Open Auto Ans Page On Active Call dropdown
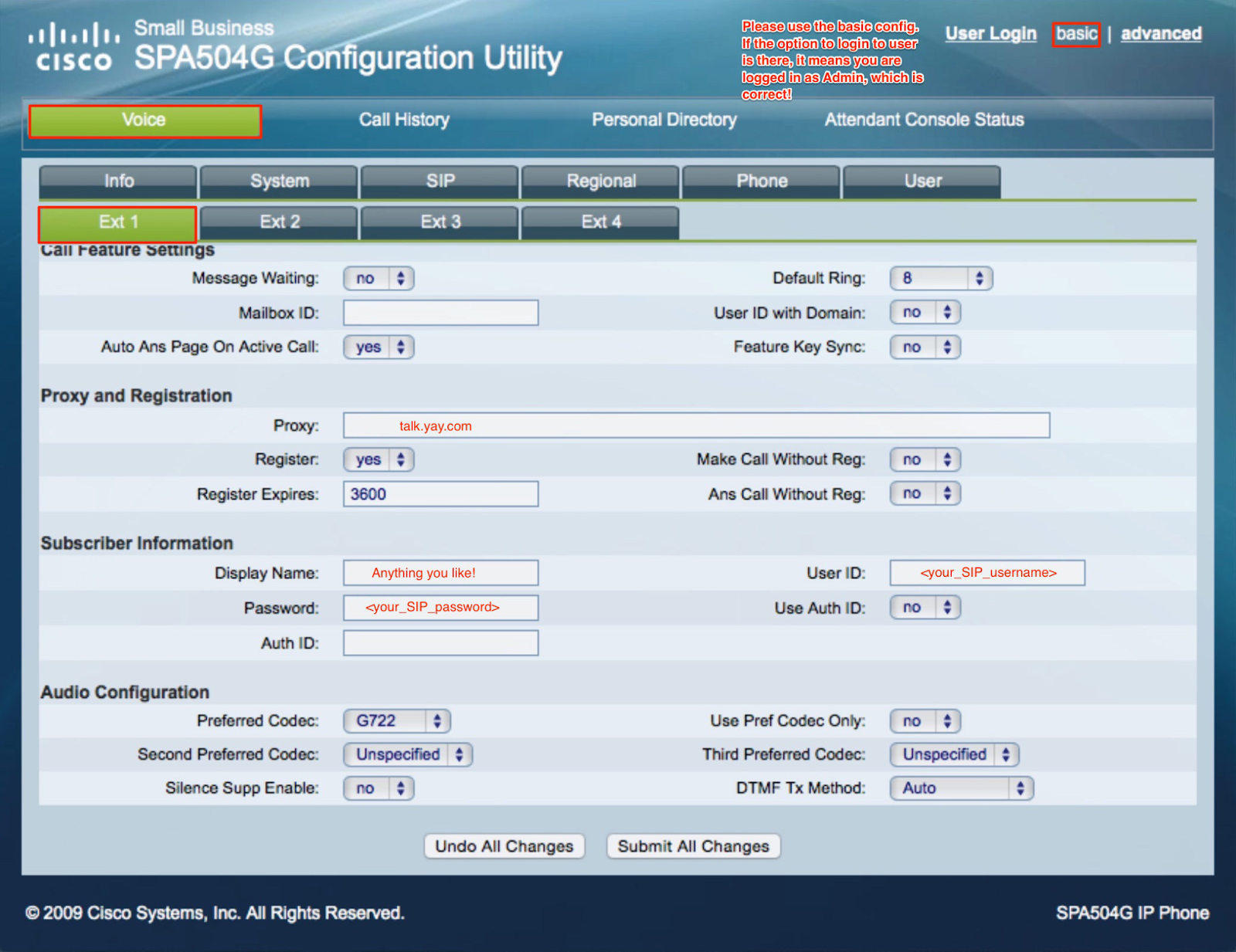This screenshot has height=952, width=1236. pos(379,347)
